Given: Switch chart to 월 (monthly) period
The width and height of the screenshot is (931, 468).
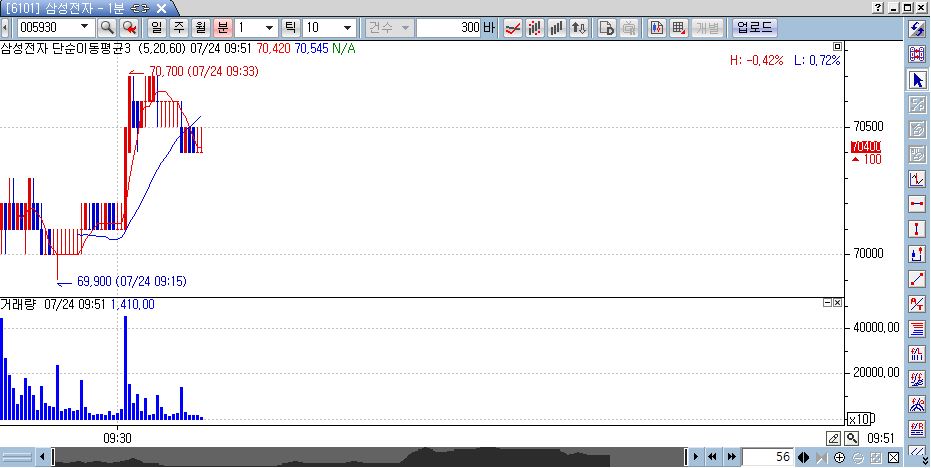Looking at the screenshot, I should click(x=200, y=27).
